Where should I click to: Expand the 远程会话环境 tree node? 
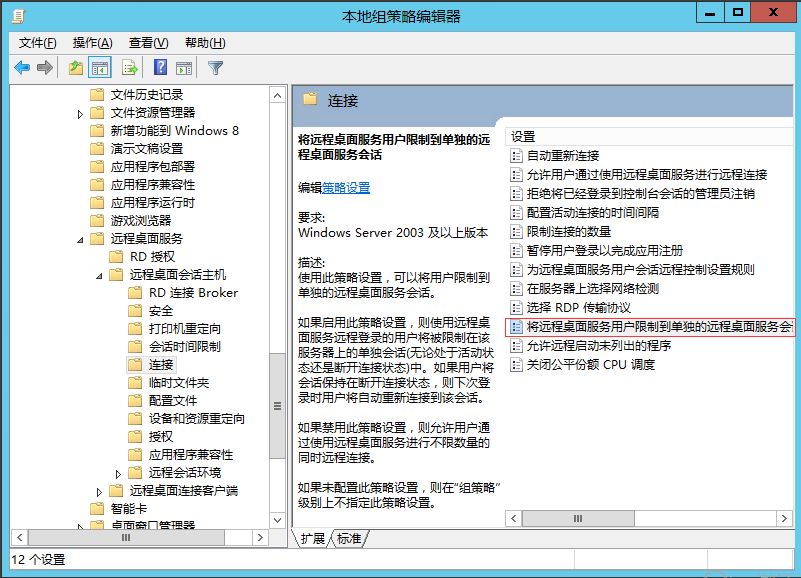[x=118, y=474]
